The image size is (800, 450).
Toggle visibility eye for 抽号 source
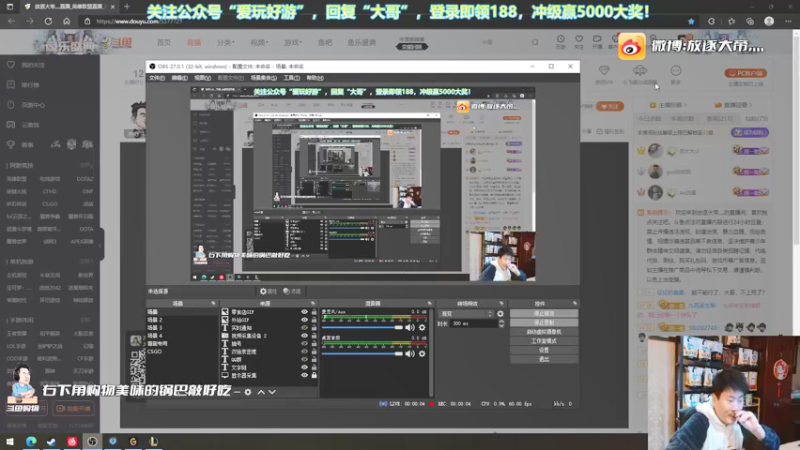304,343
